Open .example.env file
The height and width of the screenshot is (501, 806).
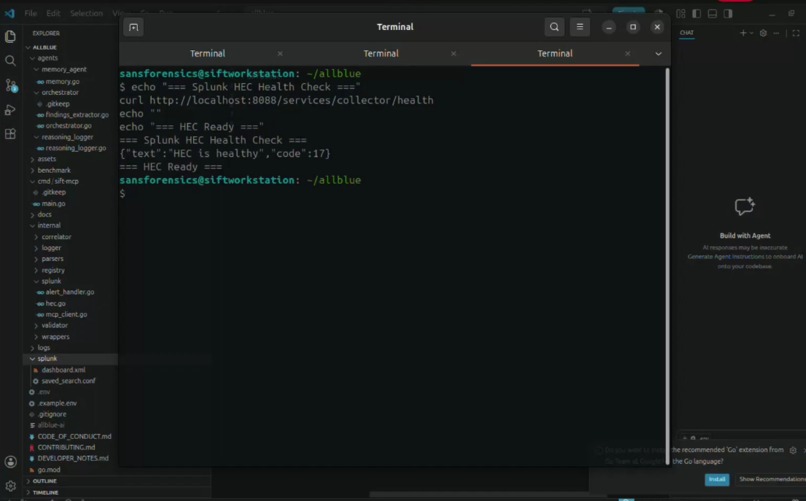click(57, 404)
